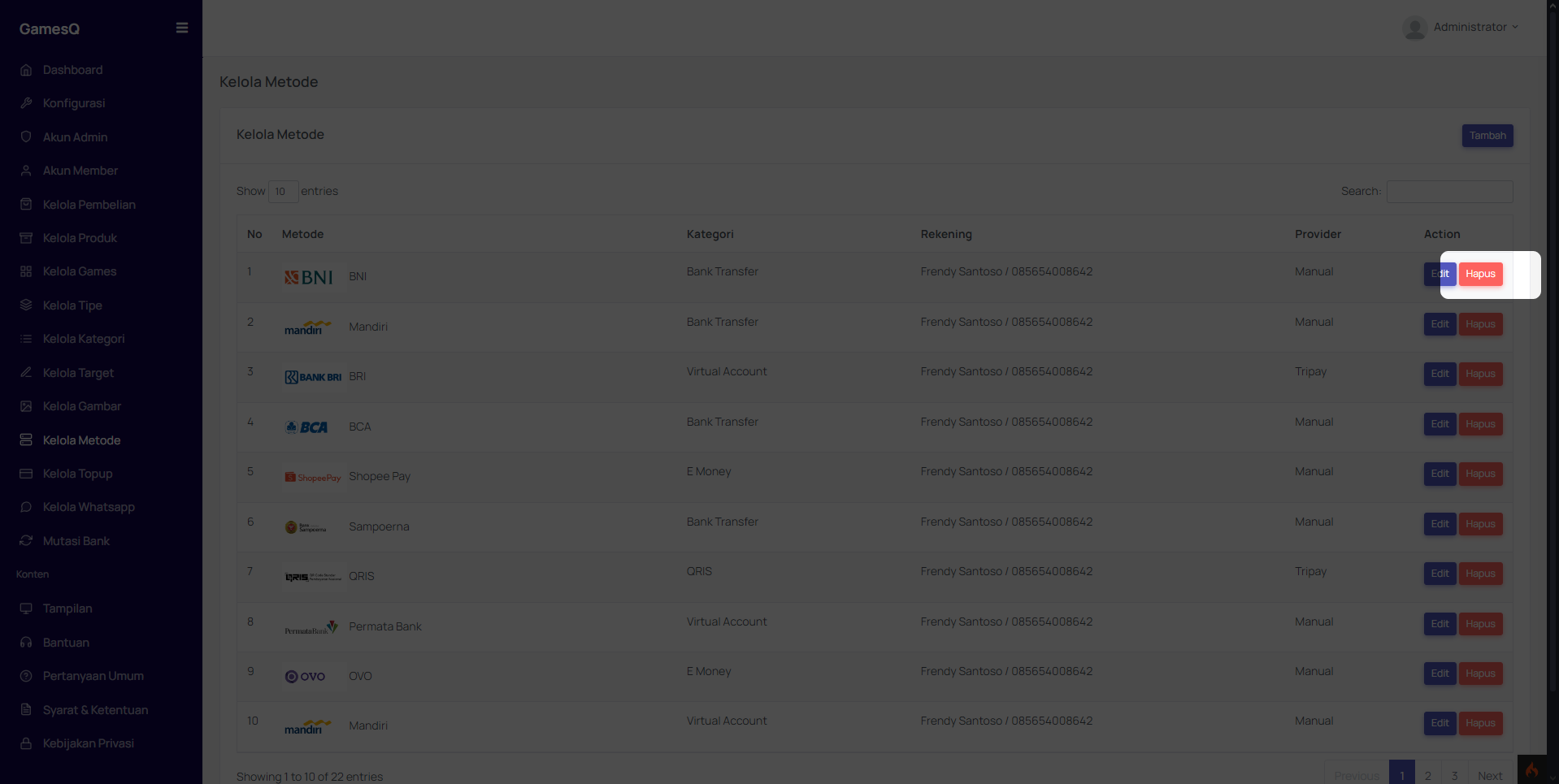Click the Pertanyaan Umum question icon

(26, 676)
